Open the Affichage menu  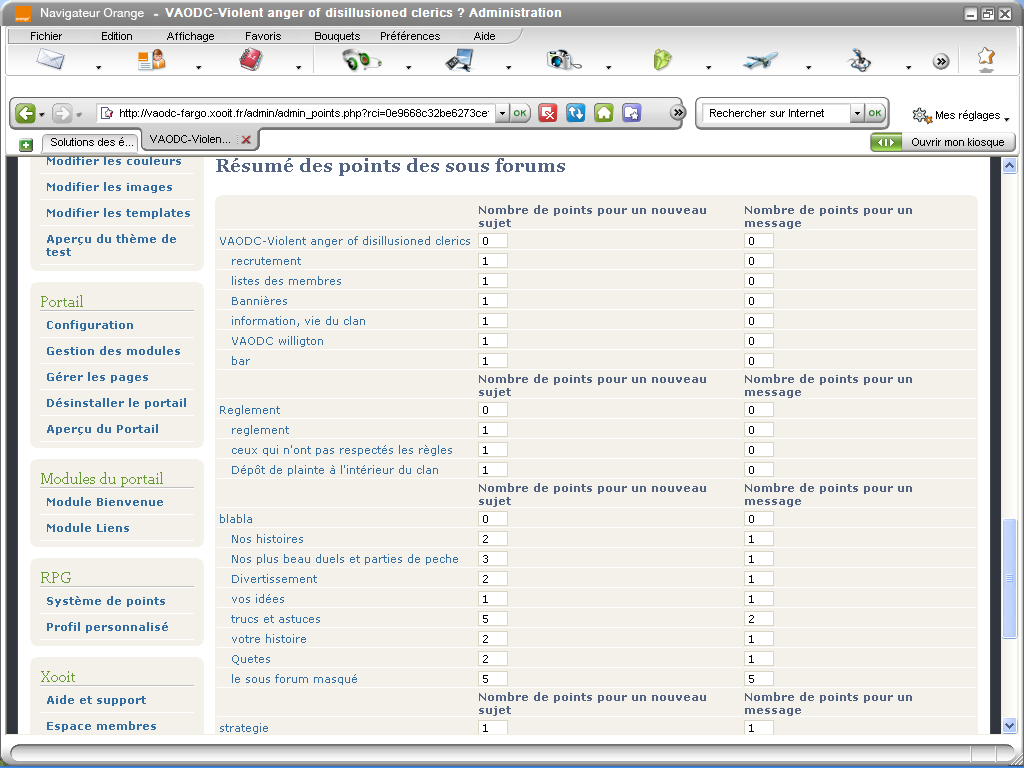[x=190, y=36]
